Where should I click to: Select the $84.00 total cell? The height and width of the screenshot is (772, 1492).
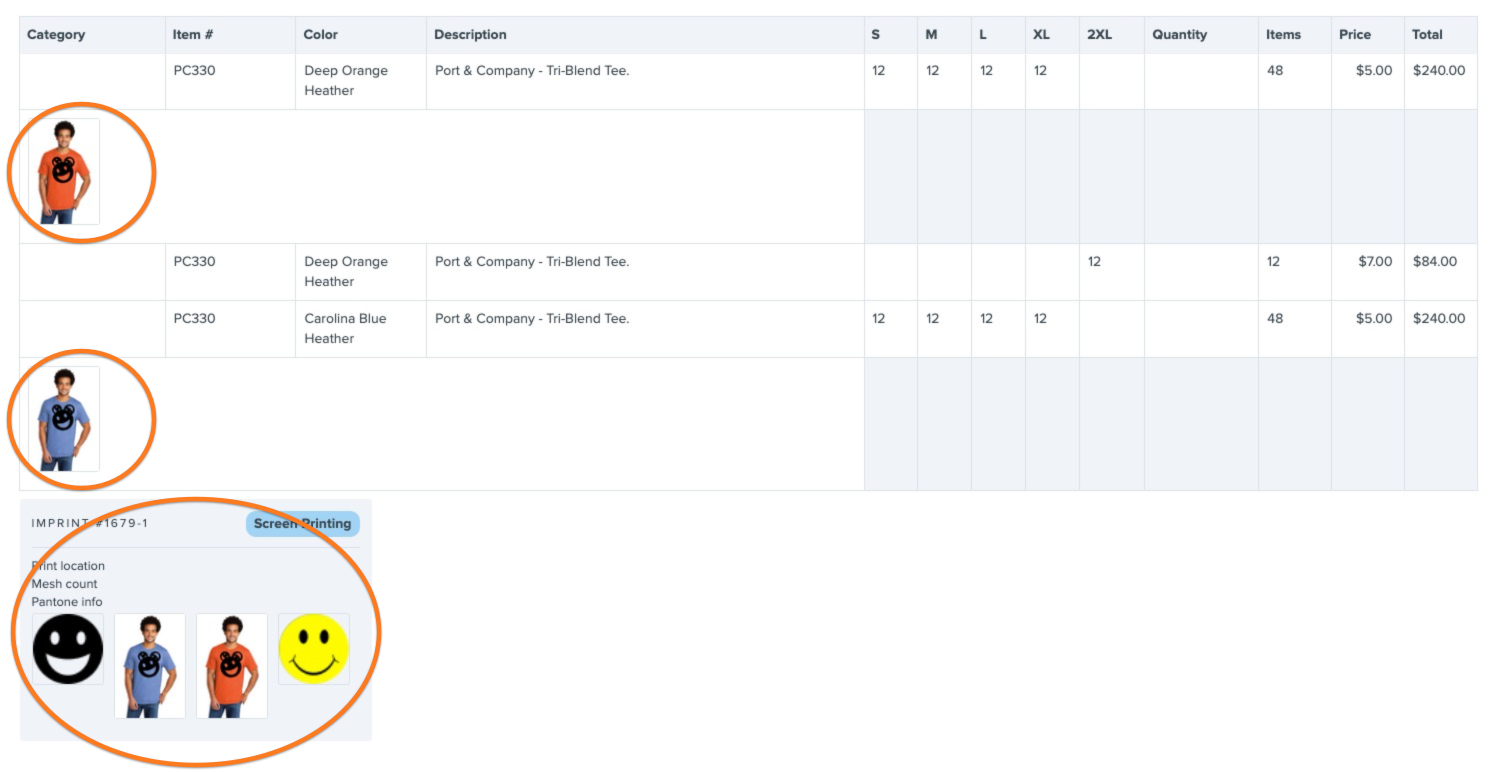point(1441,272)
